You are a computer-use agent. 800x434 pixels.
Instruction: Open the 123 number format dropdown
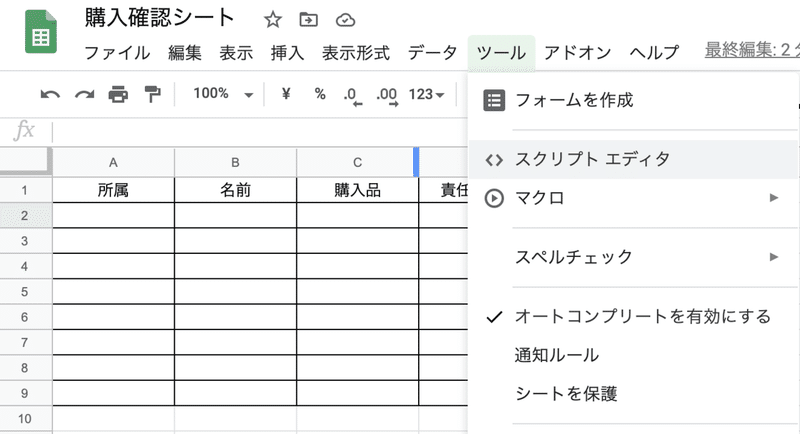point(426,94)
